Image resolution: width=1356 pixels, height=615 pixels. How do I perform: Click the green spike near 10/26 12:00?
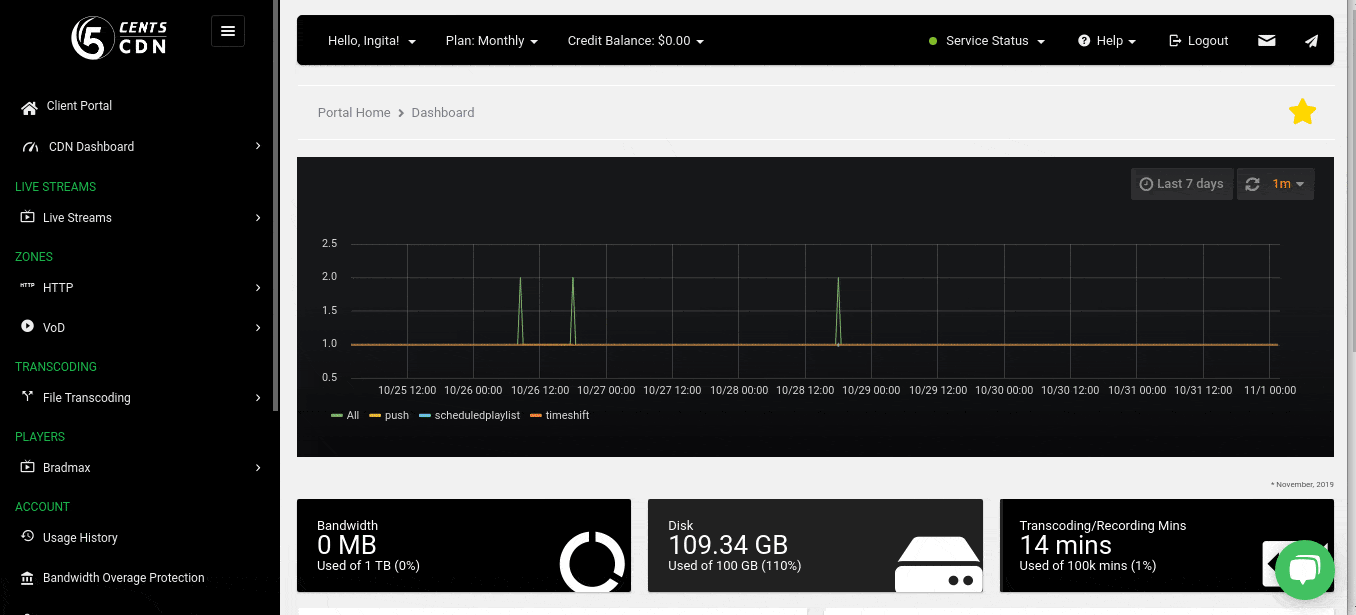click(520, 310)
